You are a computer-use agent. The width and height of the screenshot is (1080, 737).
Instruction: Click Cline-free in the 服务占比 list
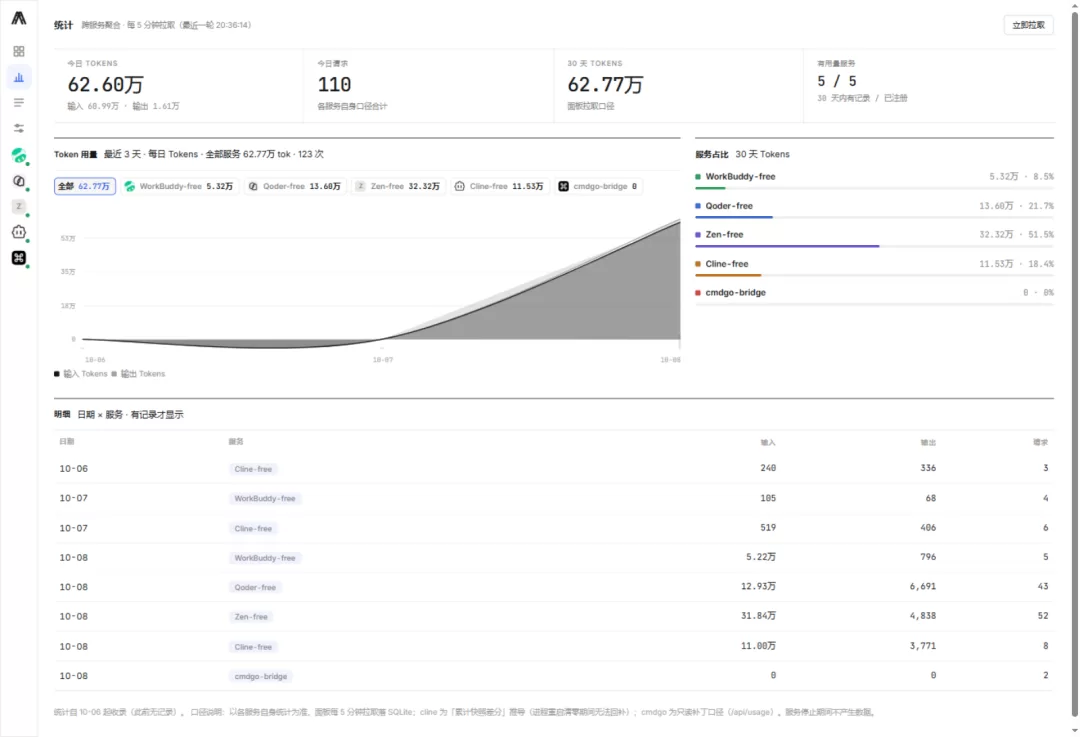(727, 264)
